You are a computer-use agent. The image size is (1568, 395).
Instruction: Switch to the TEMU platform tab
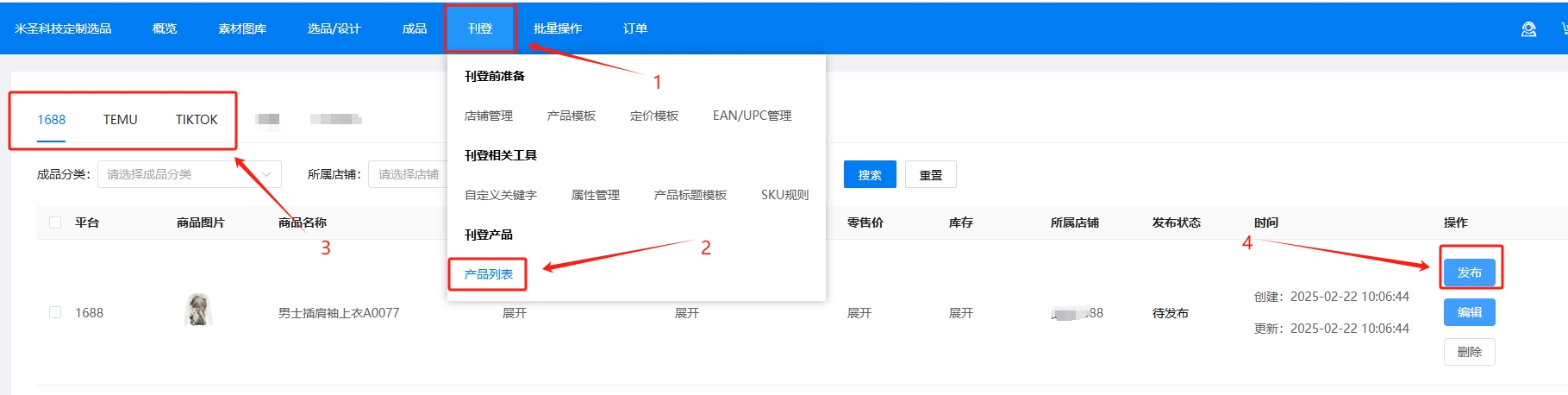[x=120, y=120]
